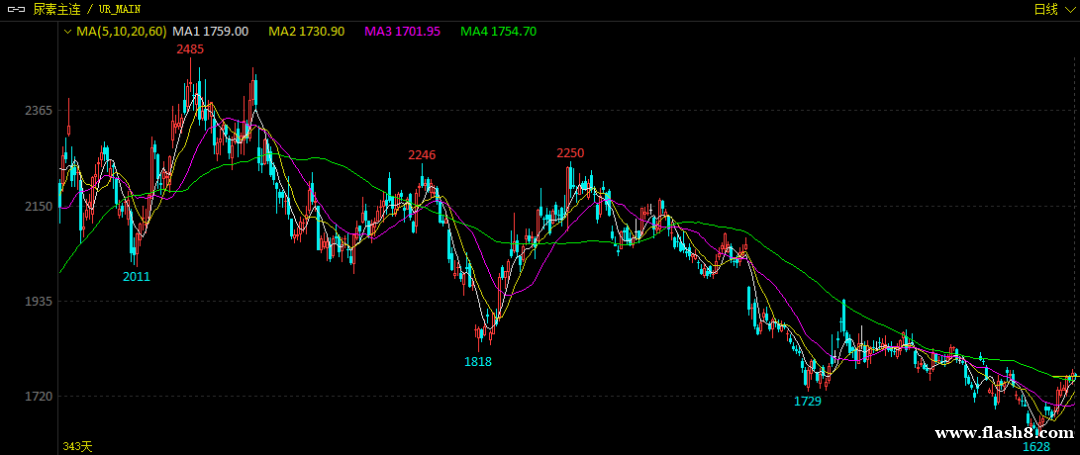The width and height of the screenshot is (1080, 455).
Task: Click the 1818 trough price label
Action: (x=478, y=361)
